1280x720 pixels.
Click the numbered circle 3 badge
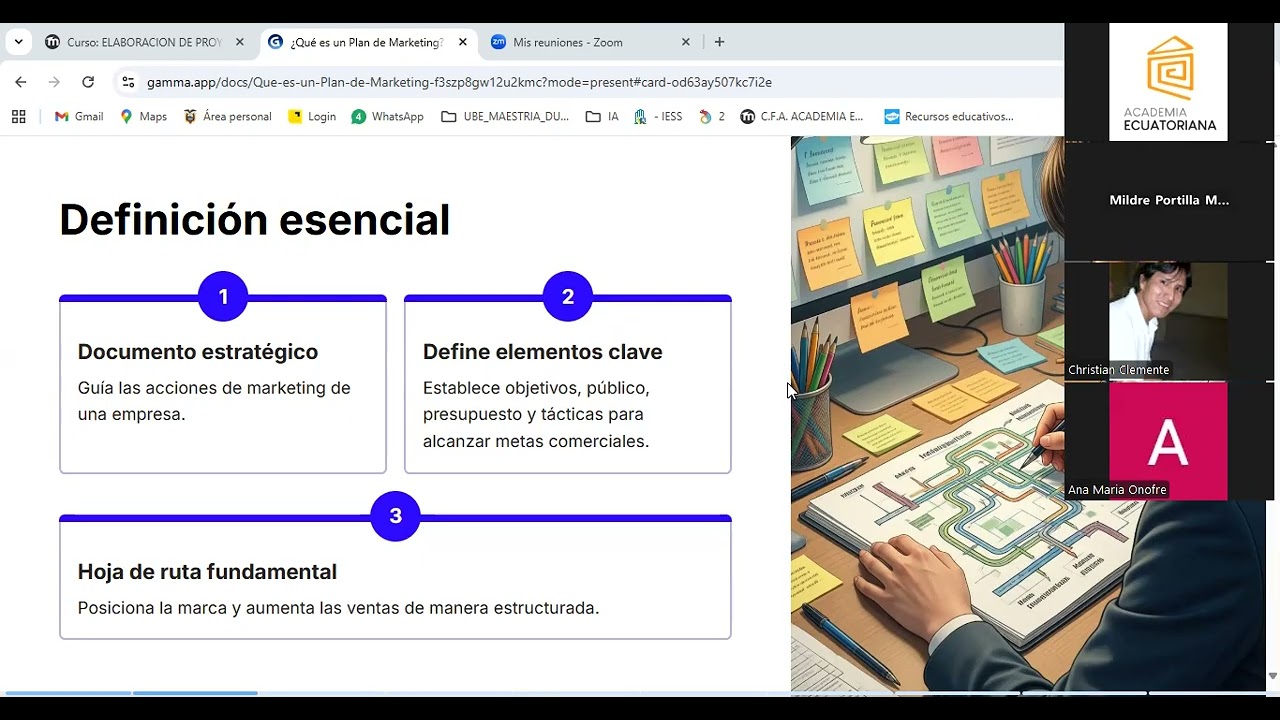coord(395,516)
